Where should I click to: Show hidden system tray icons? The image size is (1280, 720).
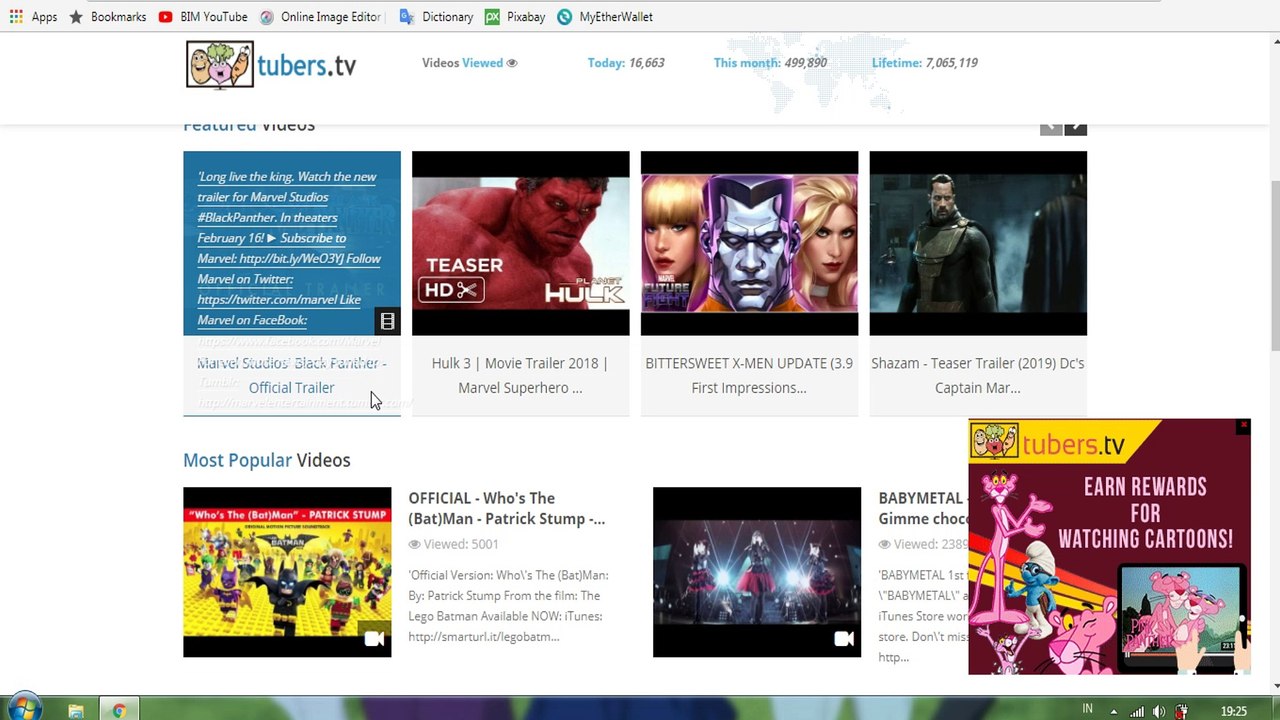tap(1114, 711)
